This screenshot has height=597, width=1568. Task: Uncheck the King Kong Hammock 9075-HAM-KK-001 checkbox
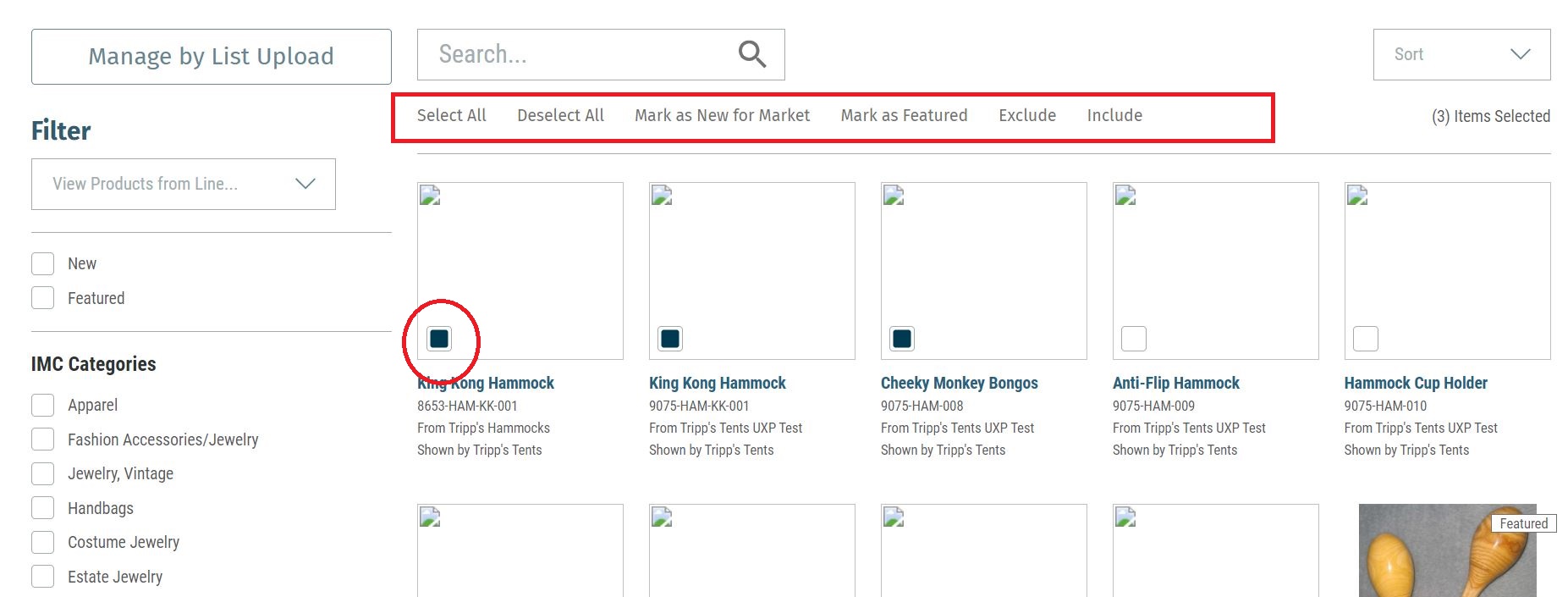tap(670, 339)
